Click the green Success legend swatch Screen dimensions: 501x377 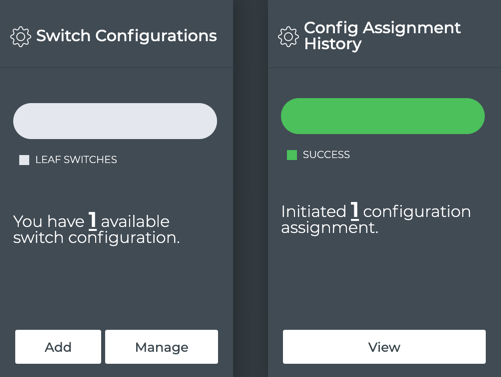point(292,155)
